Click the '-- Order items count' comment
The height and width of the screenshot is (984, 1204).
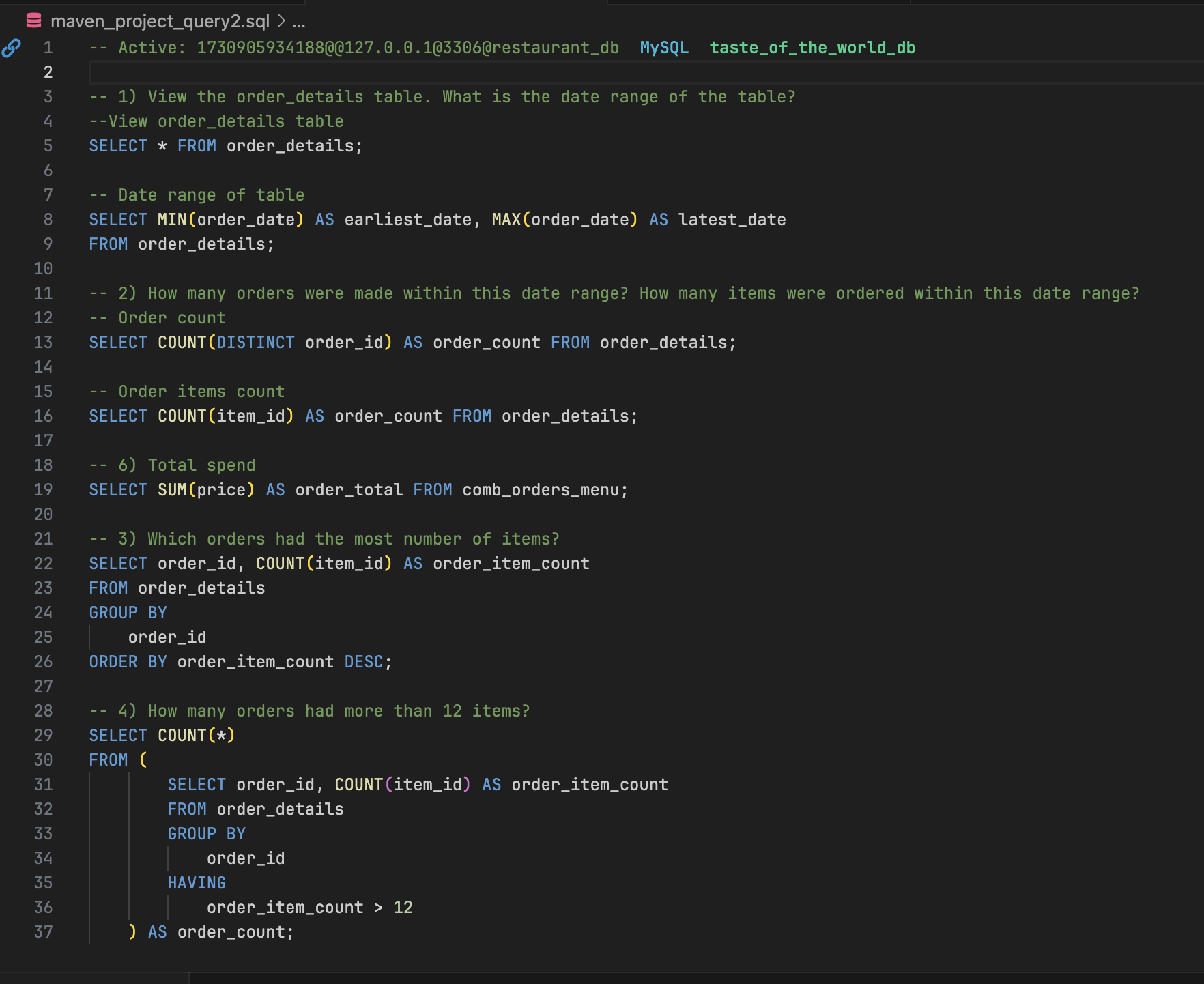pos(187,392)
